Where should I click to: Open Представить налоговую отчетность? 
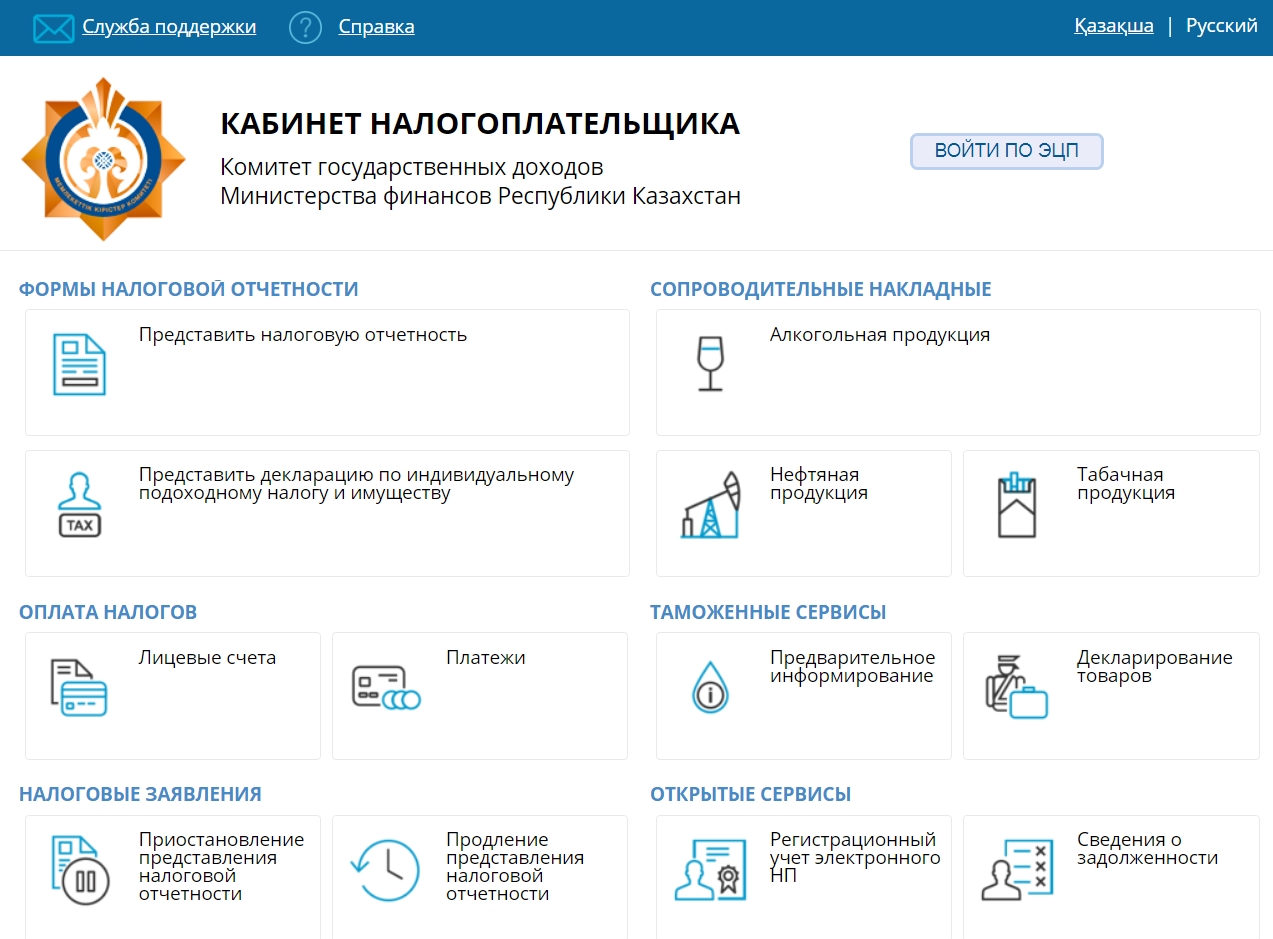pos(303,335)
